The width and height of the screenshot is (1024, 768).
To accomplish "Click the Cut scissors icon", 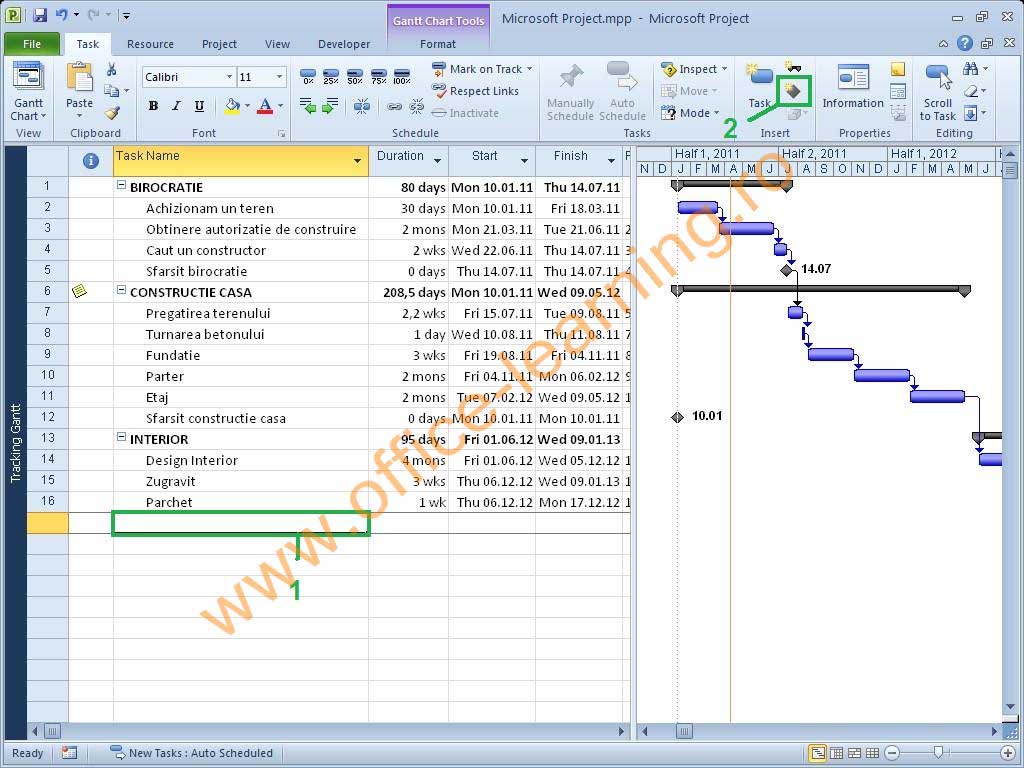I will [x=112, y=69].
